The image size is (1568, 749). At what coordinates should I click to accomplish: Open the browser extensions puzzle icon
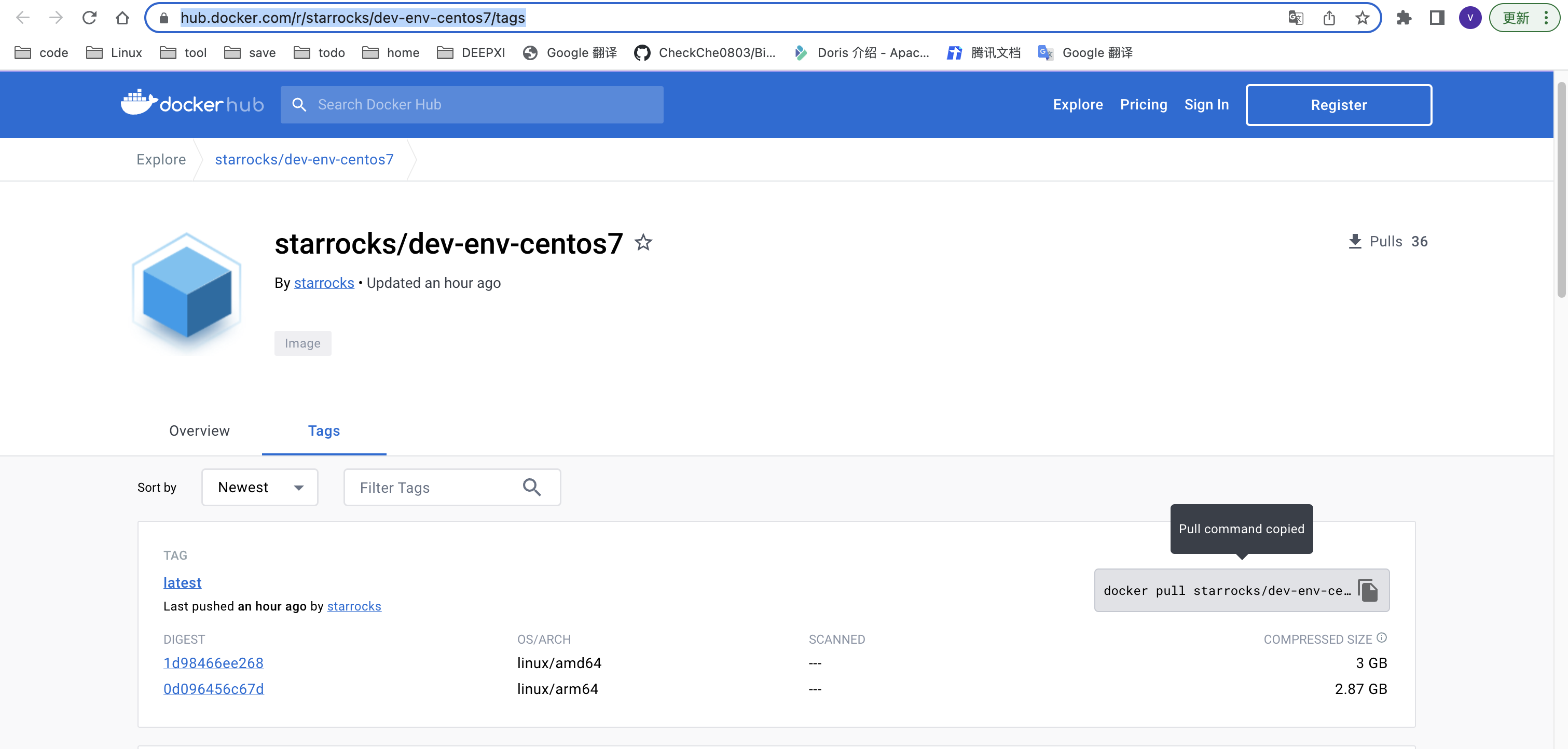click(x=1404, y=18)
